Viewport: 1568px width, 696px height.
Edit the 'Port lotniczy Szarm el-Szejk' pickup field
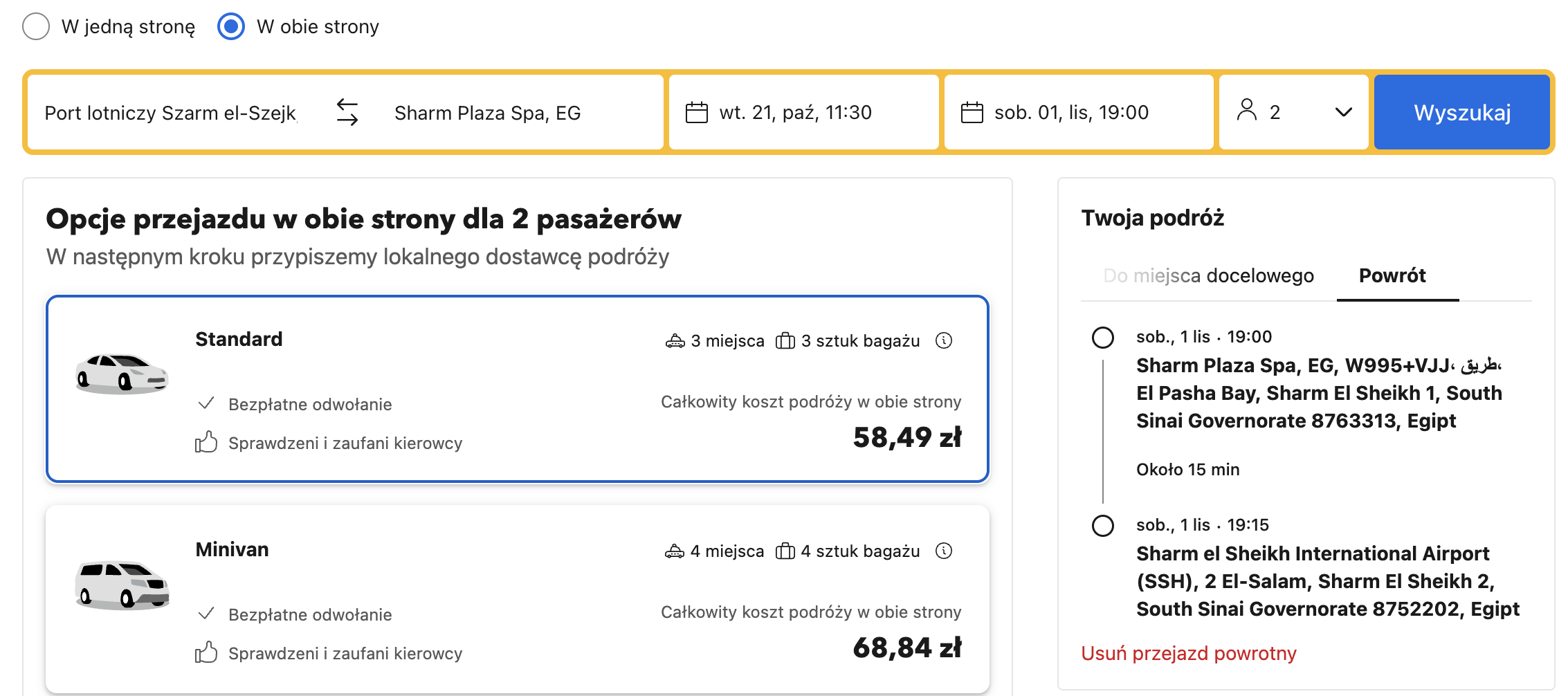(x=171, y=113)
